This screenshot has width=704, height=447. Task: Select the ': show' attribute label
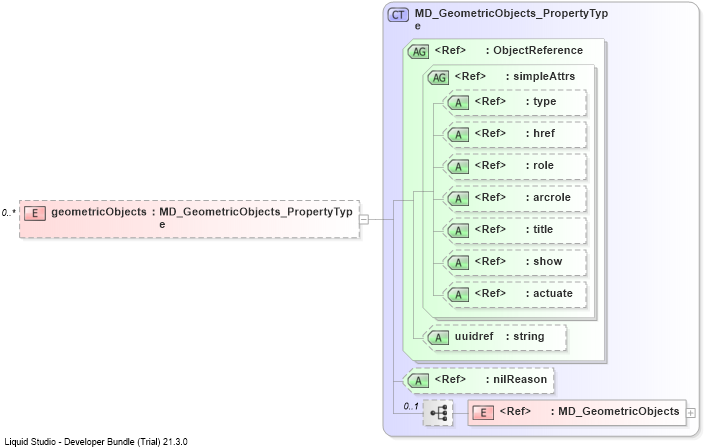pyautogui.click(x=544, y=261)
